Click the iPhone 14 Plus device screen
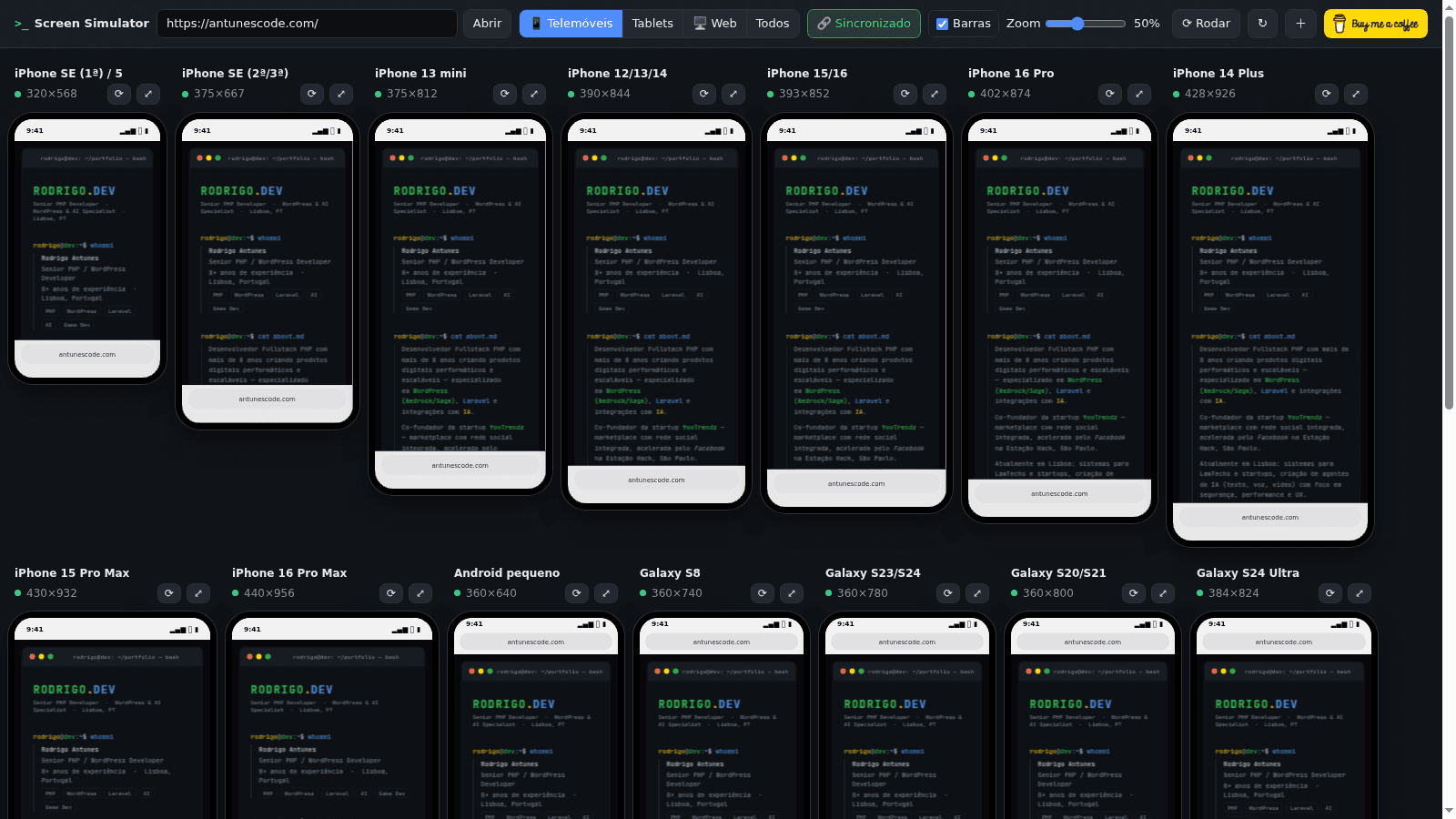Screen dimensions: 1456x819 [x=1270, y=330]
